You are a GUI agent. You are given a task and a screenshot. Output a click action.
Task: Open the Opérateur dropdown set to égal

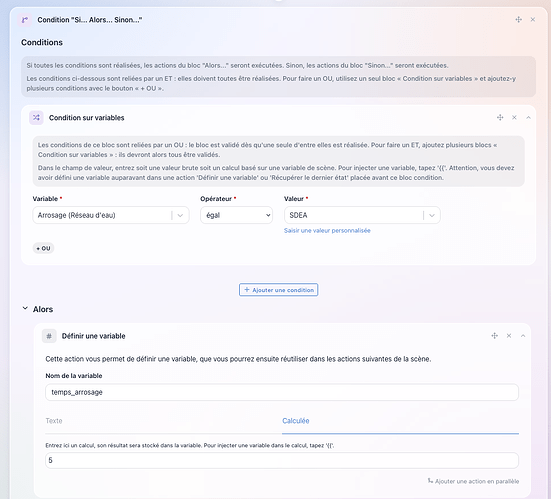click(x=236, y=215)
